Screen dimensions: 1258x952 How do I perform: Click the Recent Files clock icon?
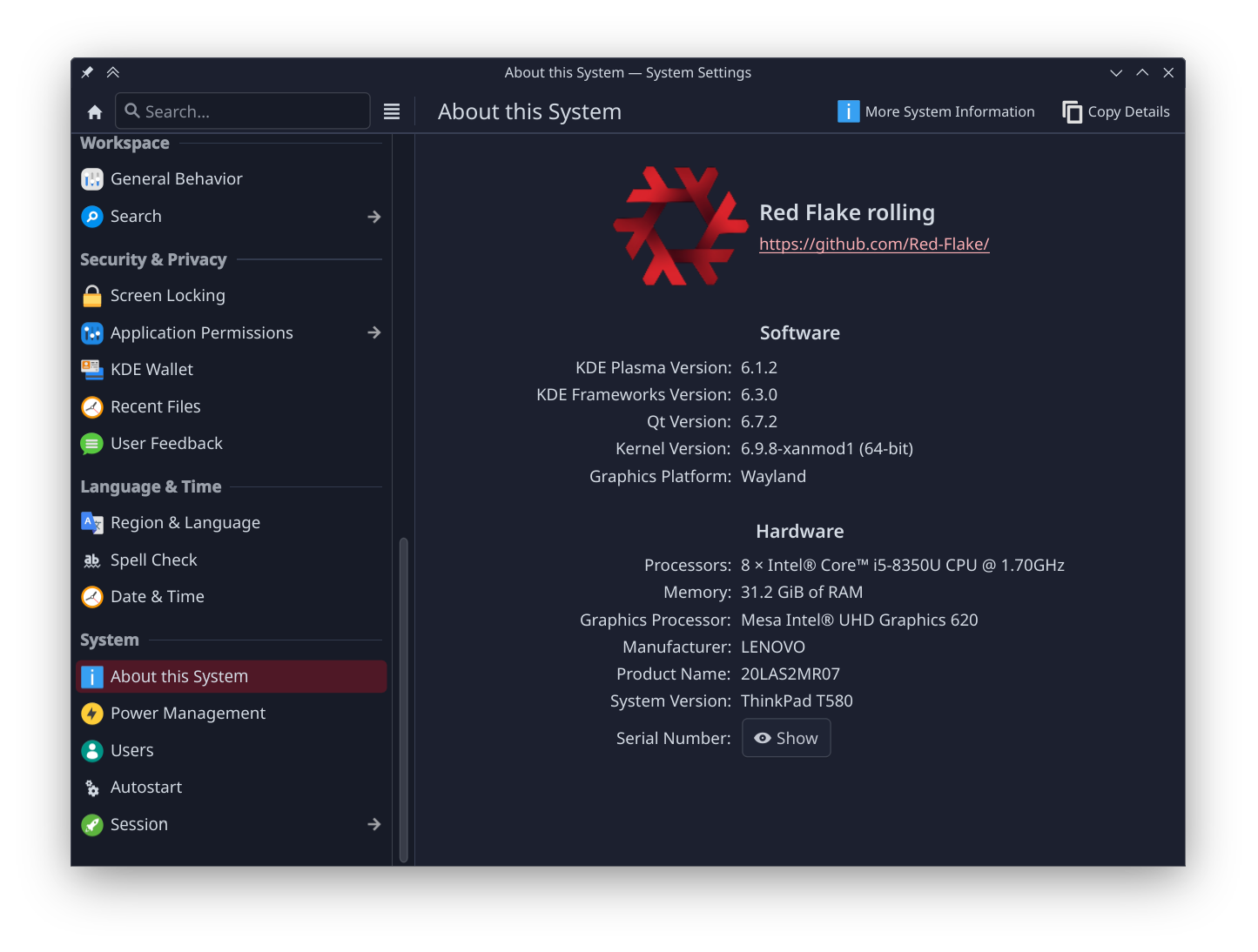(x=92, y=407)
